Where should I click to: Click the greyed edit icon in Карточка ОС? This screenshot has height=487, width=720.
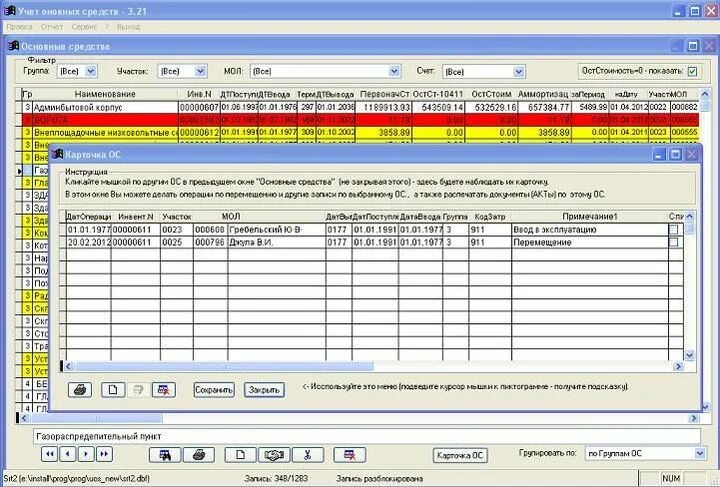(x=138, y=390)
